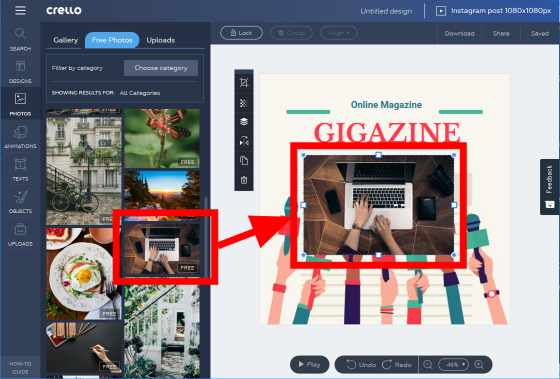
Task: Redo the last action
Action: [397, 364]
